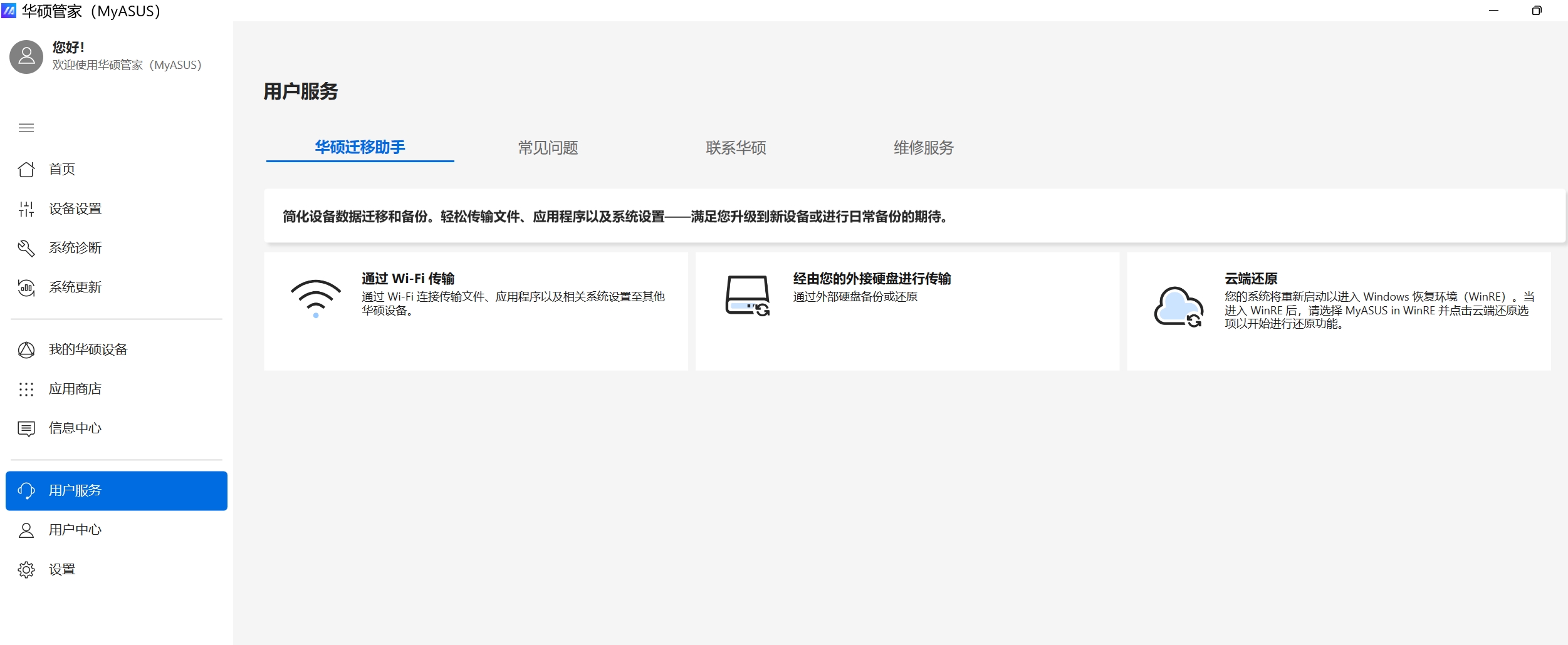Click the user avatar profile picture
Viewport: 1568px width, 645px height.
point(26,57)
